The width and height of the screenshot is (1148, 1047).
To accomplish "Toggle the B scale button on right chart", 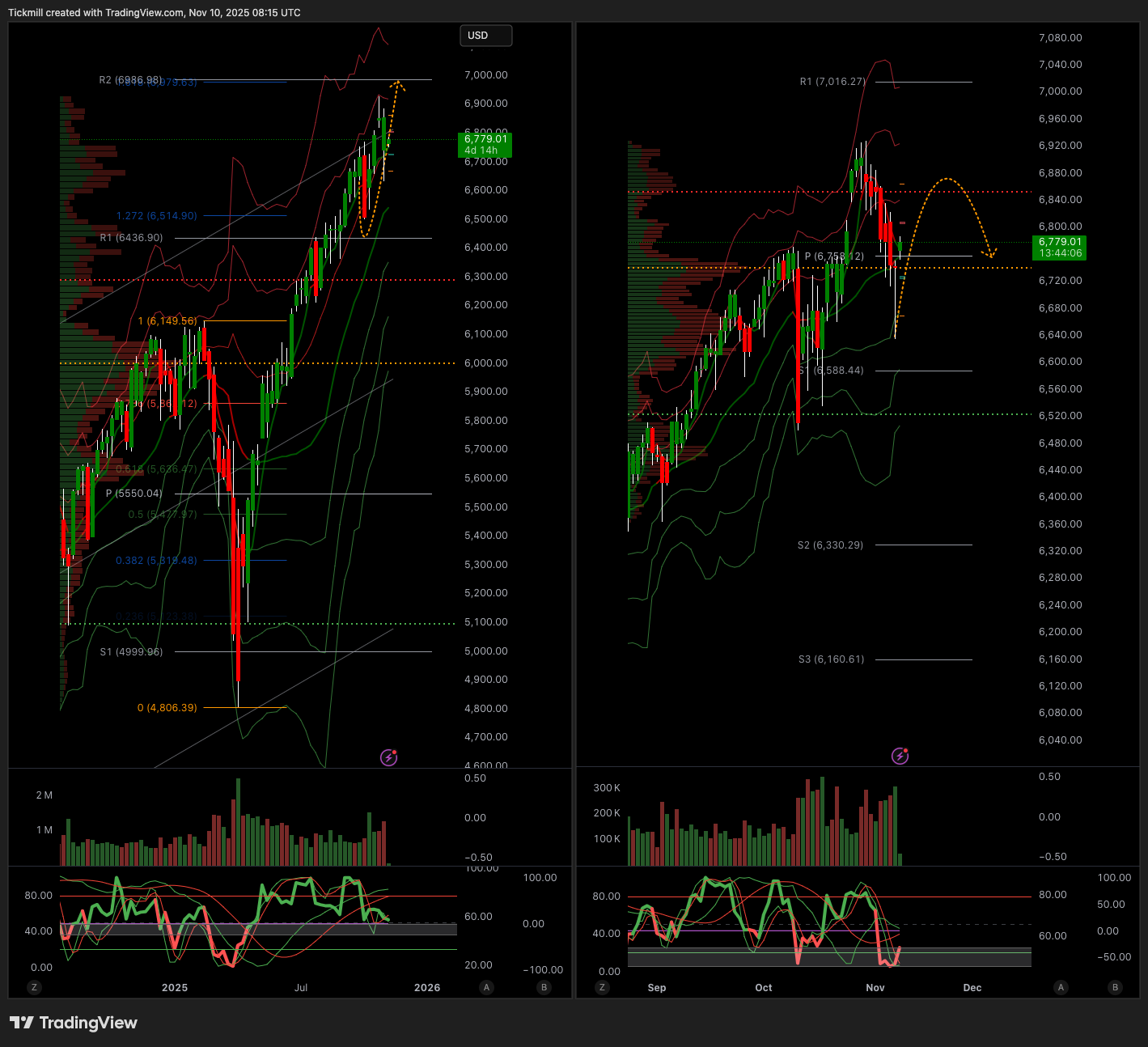I will (1116, 987).
